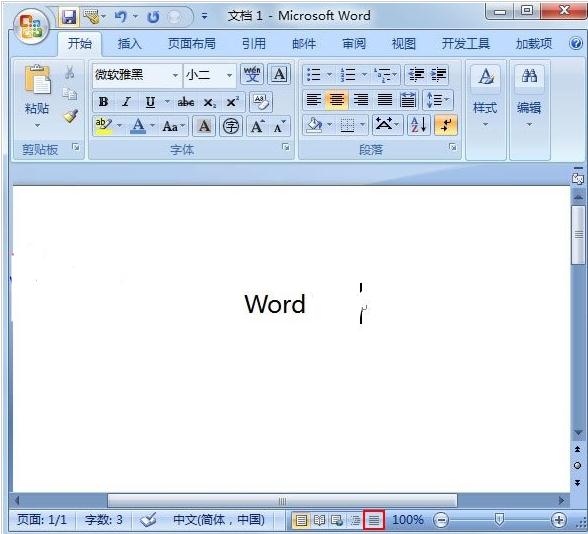Click the 页面: 1/1 status indicator

42,520
